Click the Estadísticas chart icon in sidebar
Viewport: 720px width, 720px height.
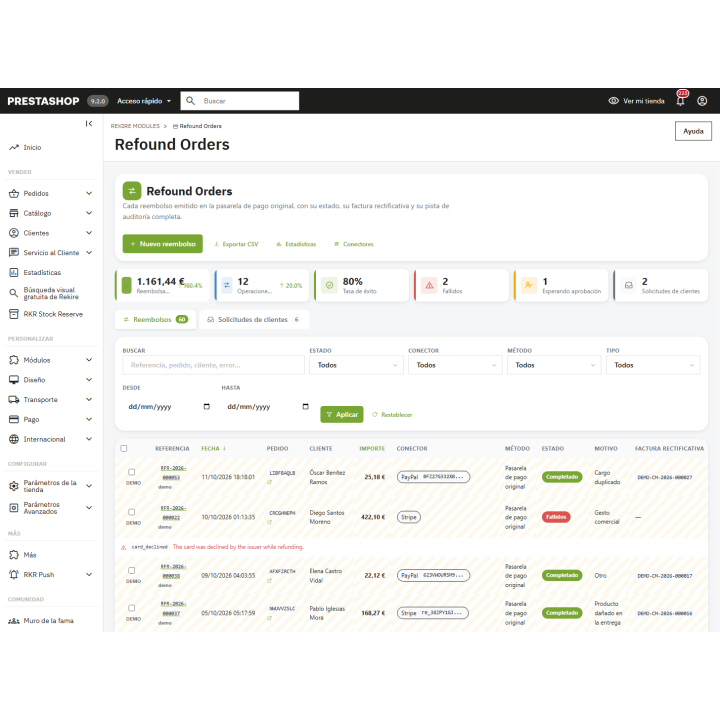click(x=14, y=272)
